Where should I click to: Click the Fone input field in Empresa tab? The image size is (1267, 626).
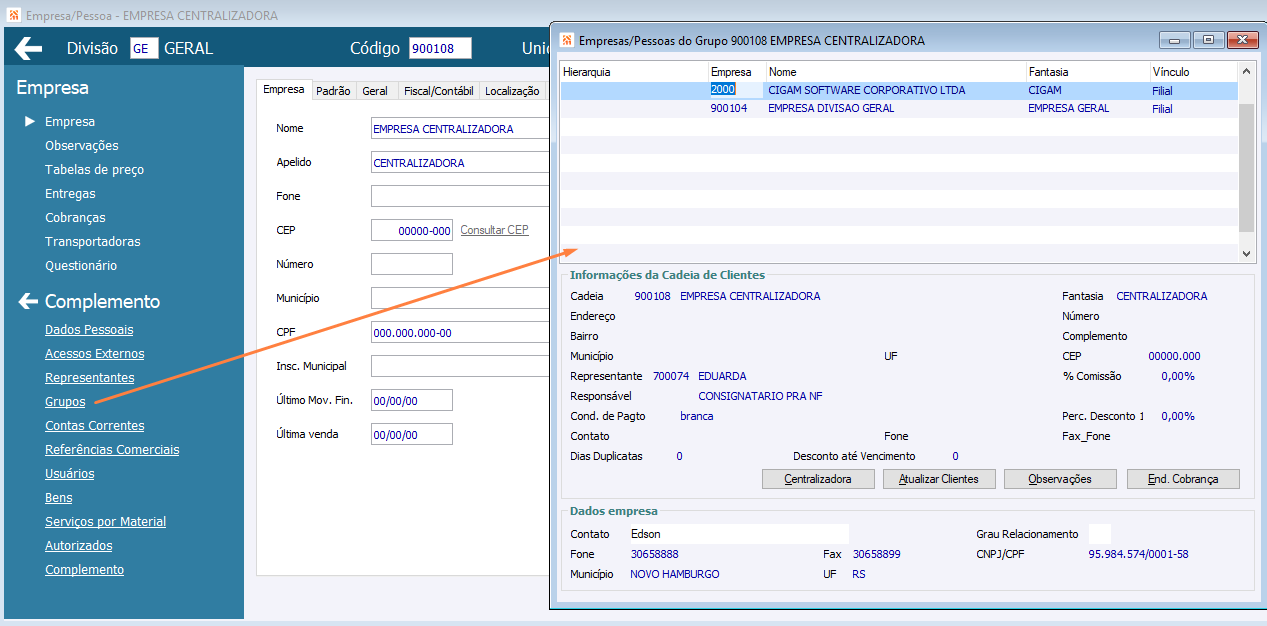point(460,196)
